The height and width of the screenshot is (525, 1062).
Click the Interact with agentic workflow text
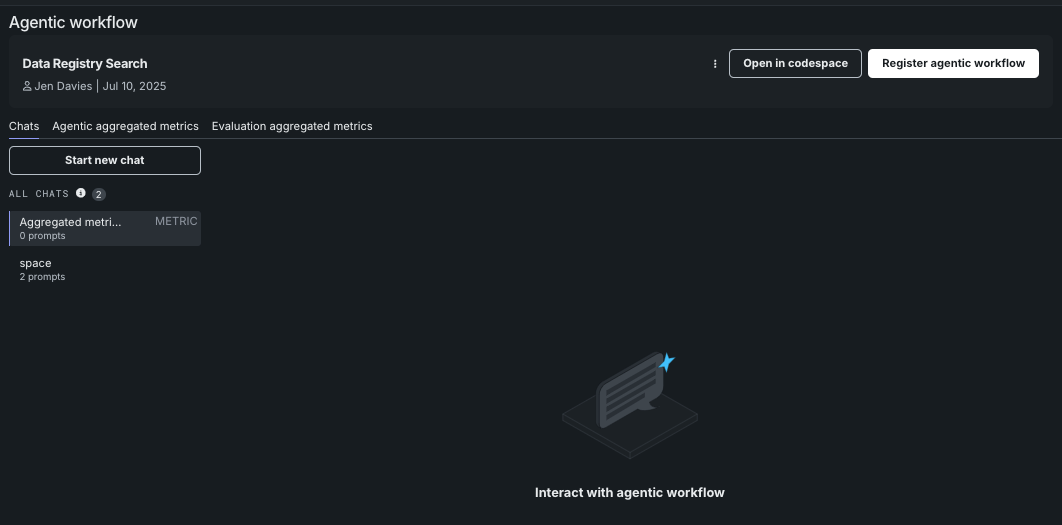click(629, 492)
